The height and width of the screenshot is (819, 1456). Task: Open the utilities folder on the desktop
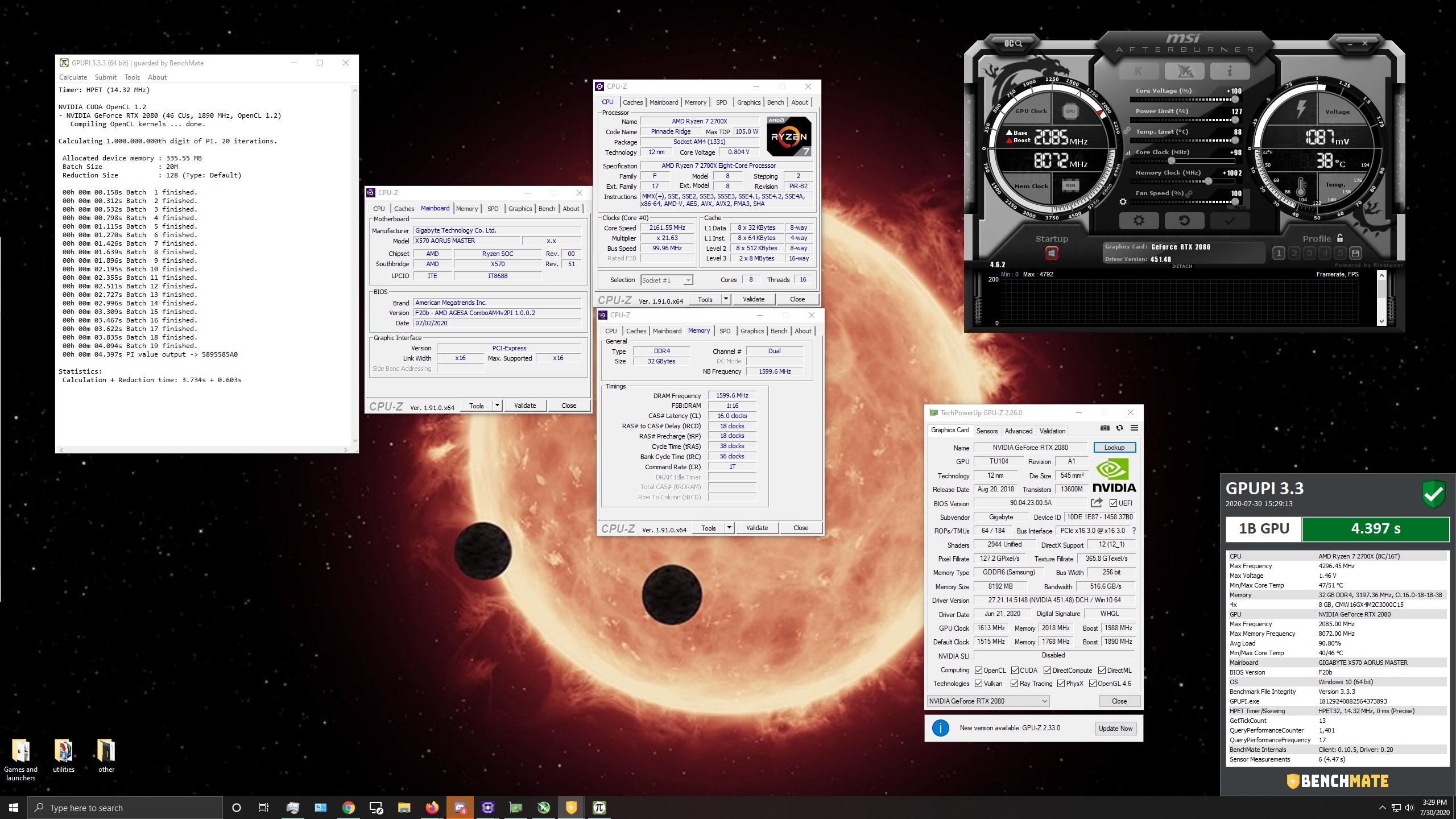click(x=64, y=756)
